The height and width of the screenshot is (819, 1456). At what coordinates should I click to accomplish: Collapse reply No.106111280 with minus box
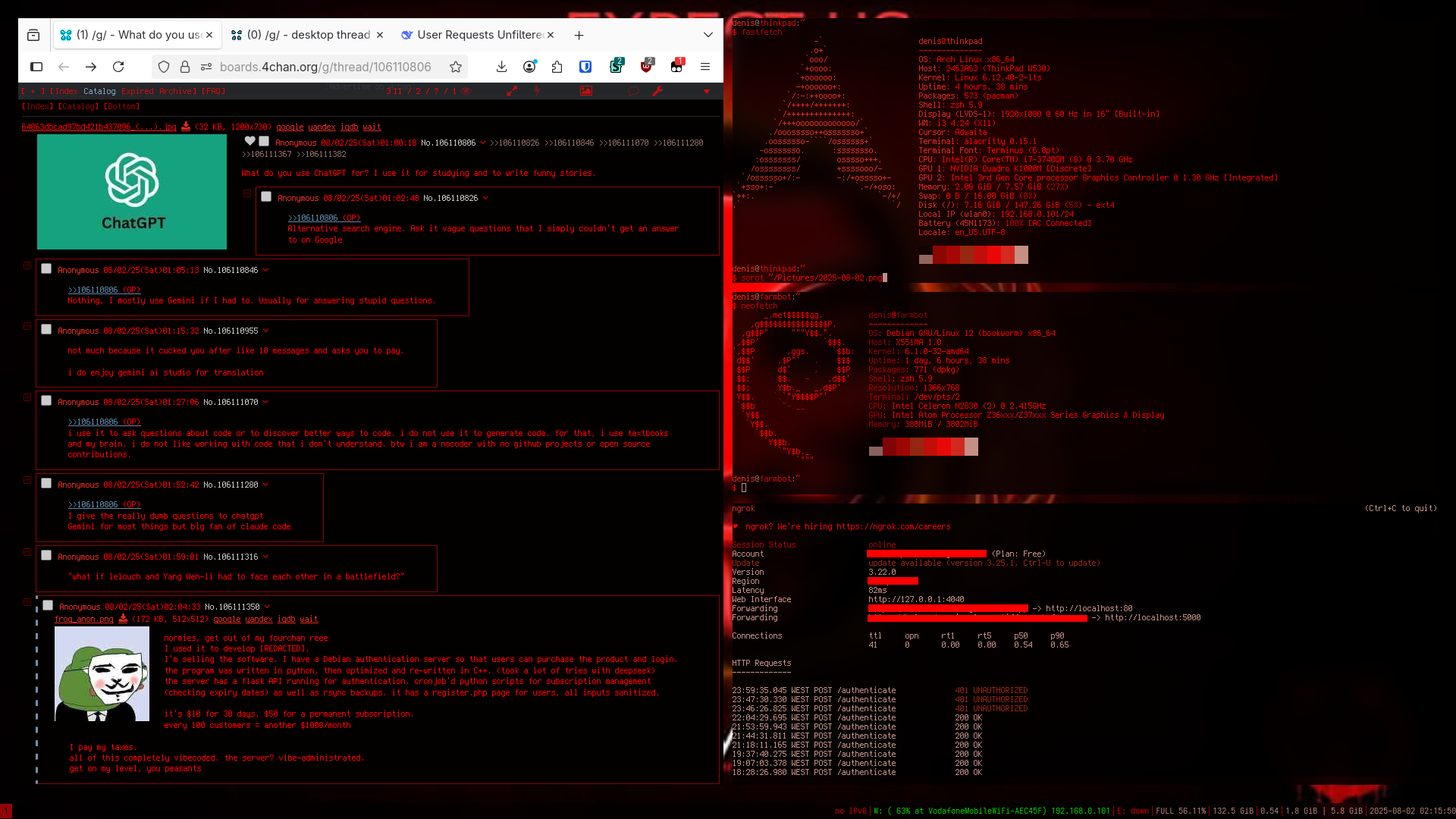tap(27, 480)
